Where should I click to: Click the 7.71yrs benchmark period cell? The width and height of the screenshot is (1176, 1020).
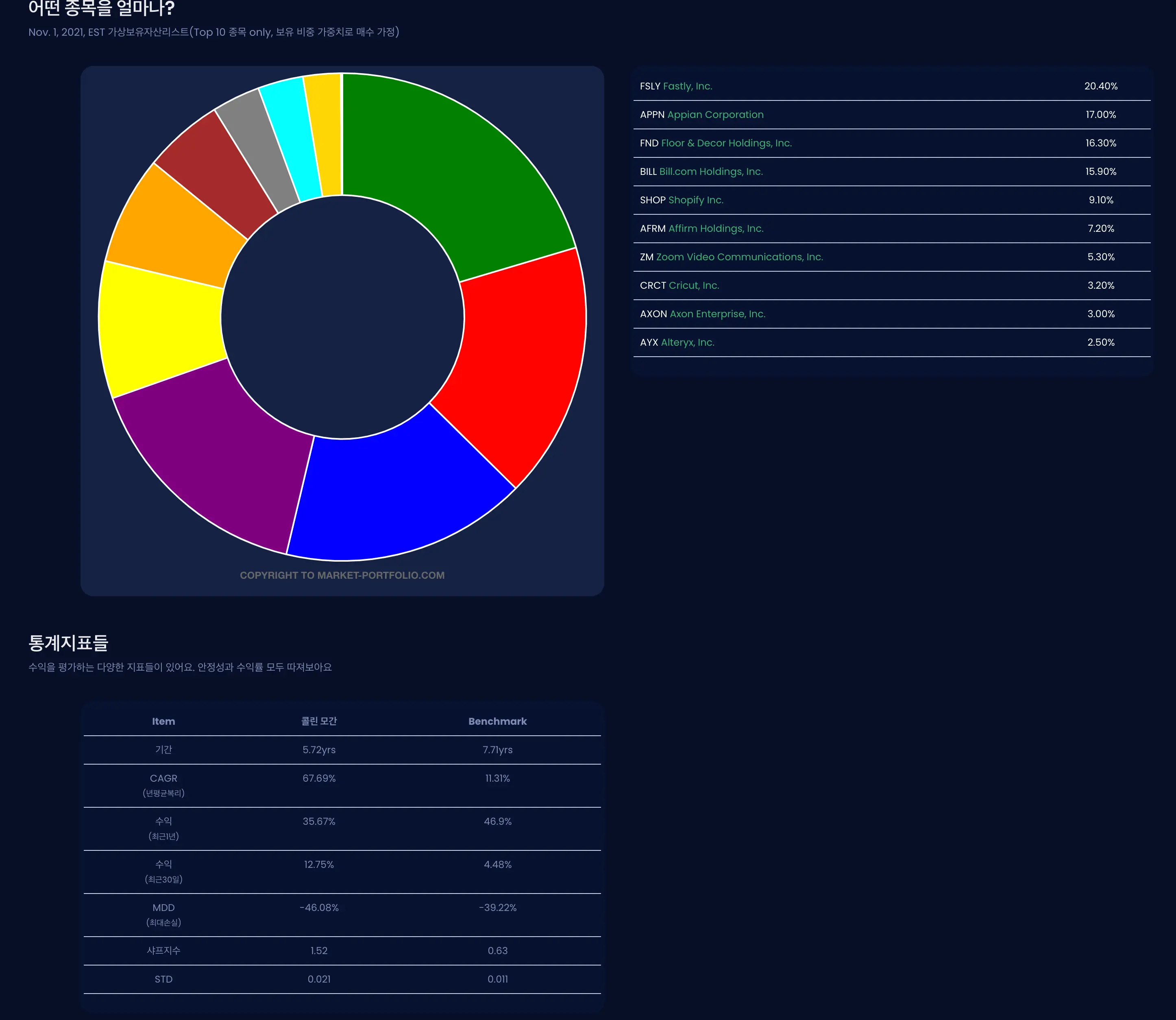[x=497, y=750]
